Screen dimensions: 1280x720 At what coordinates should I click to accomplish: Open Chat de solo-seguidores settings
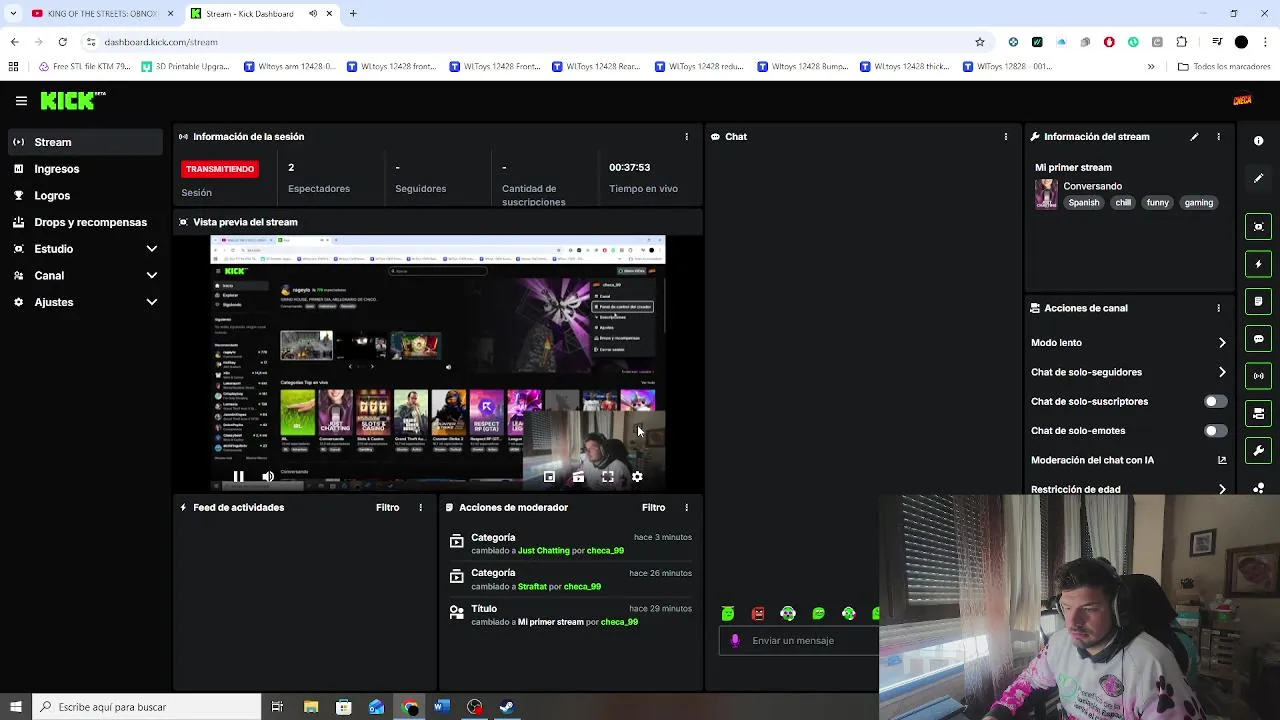[1129, 372]
